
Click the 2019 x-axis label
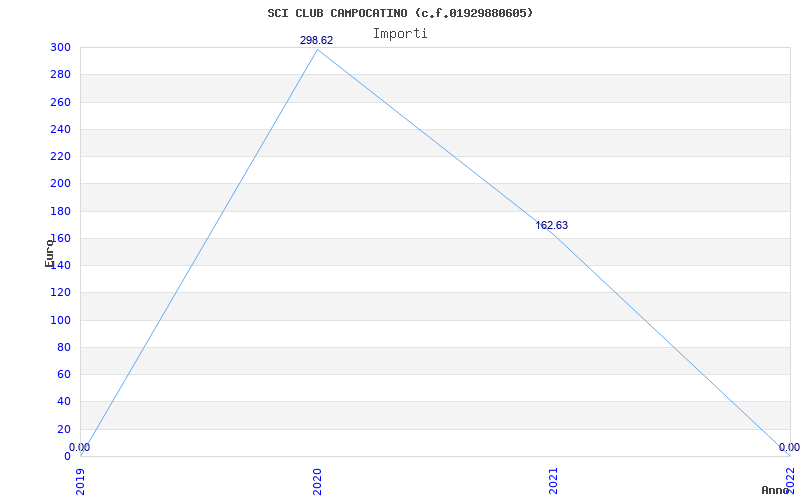click(x=81, y=481)
